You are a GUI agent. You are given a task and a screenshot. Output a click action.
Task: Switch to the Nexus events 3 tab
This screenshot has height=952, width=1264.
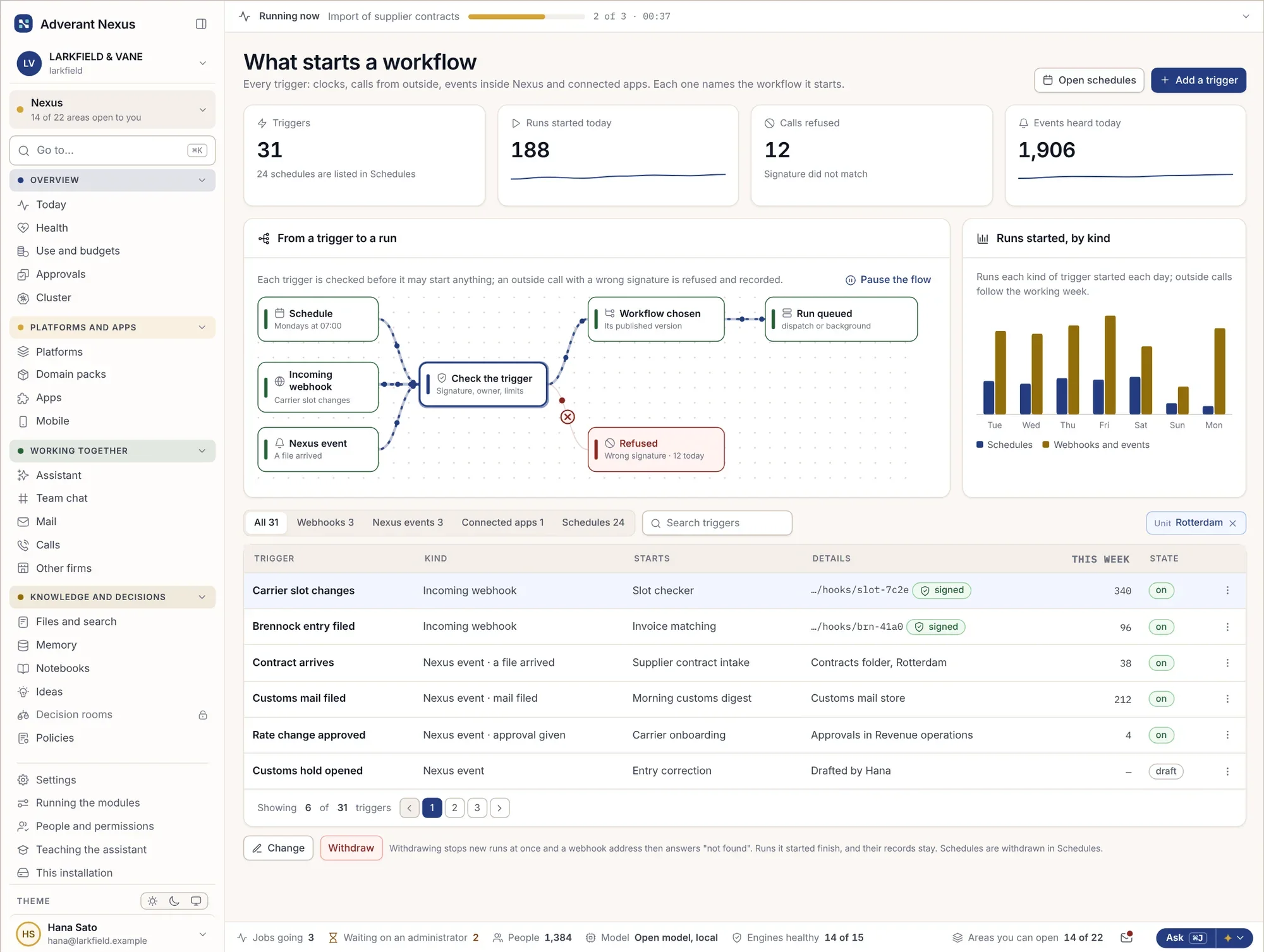click(408, 522)
